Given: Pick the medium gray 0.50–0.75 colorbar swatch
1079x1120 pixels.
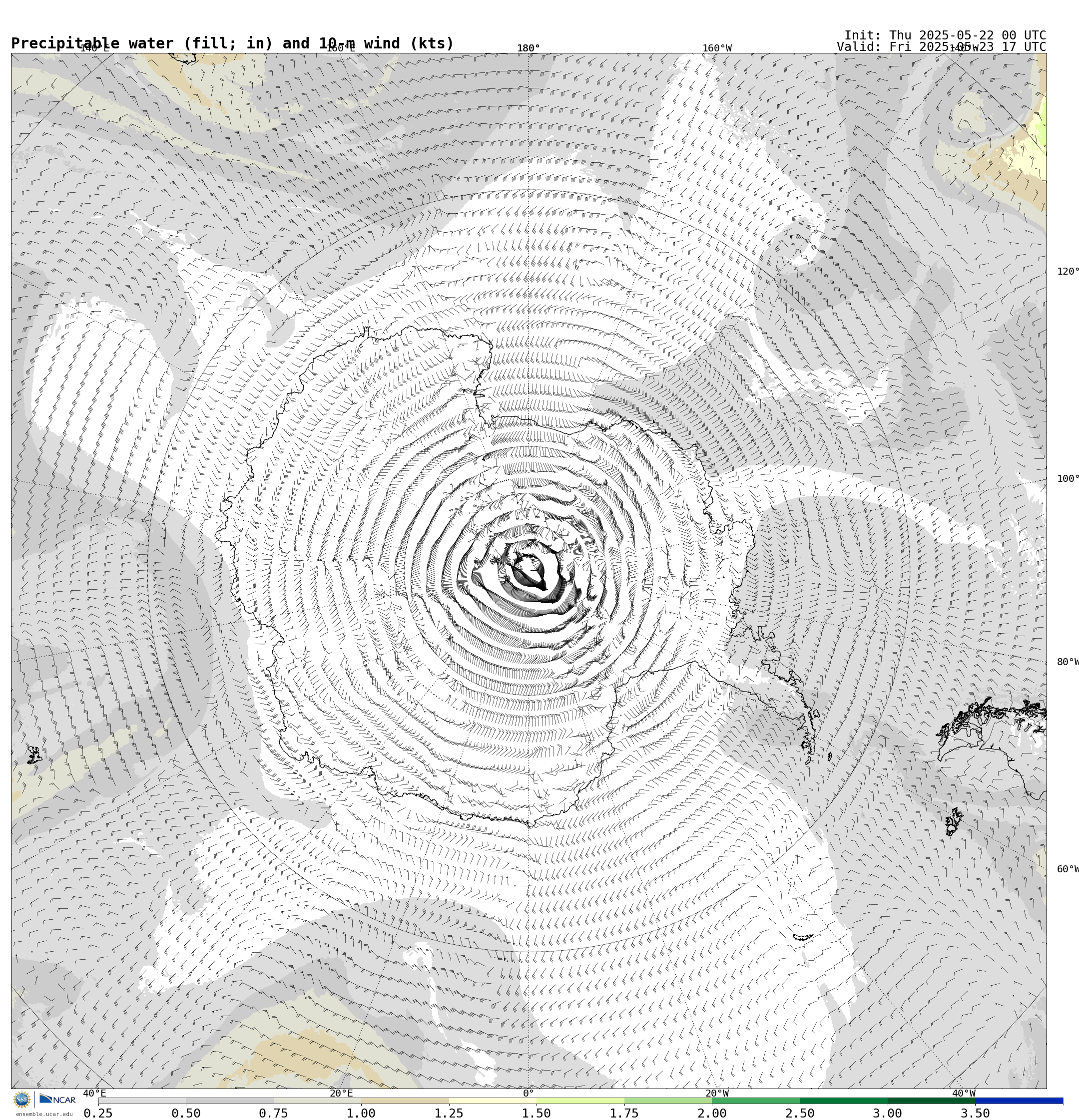Looking at the screenshot, I should (x=229, y=1101).
